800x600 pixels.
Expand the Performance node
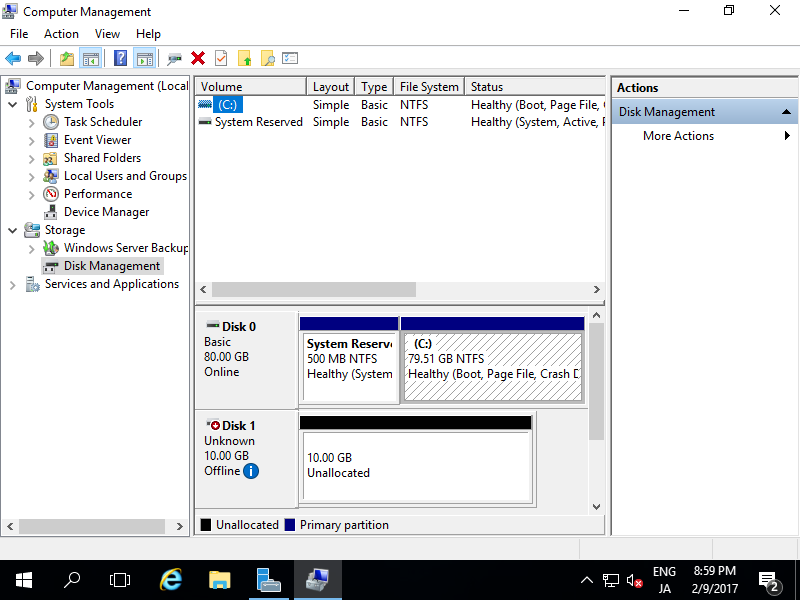click(32, 195)
